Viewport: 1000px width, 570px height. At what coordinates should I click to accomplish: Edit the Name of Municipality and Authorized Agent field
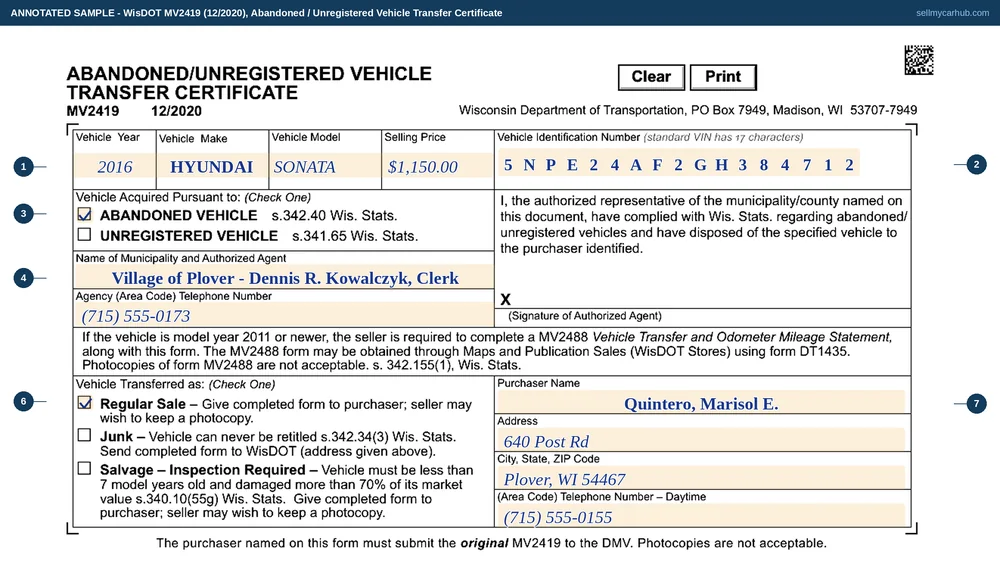[x=284, y=277]
